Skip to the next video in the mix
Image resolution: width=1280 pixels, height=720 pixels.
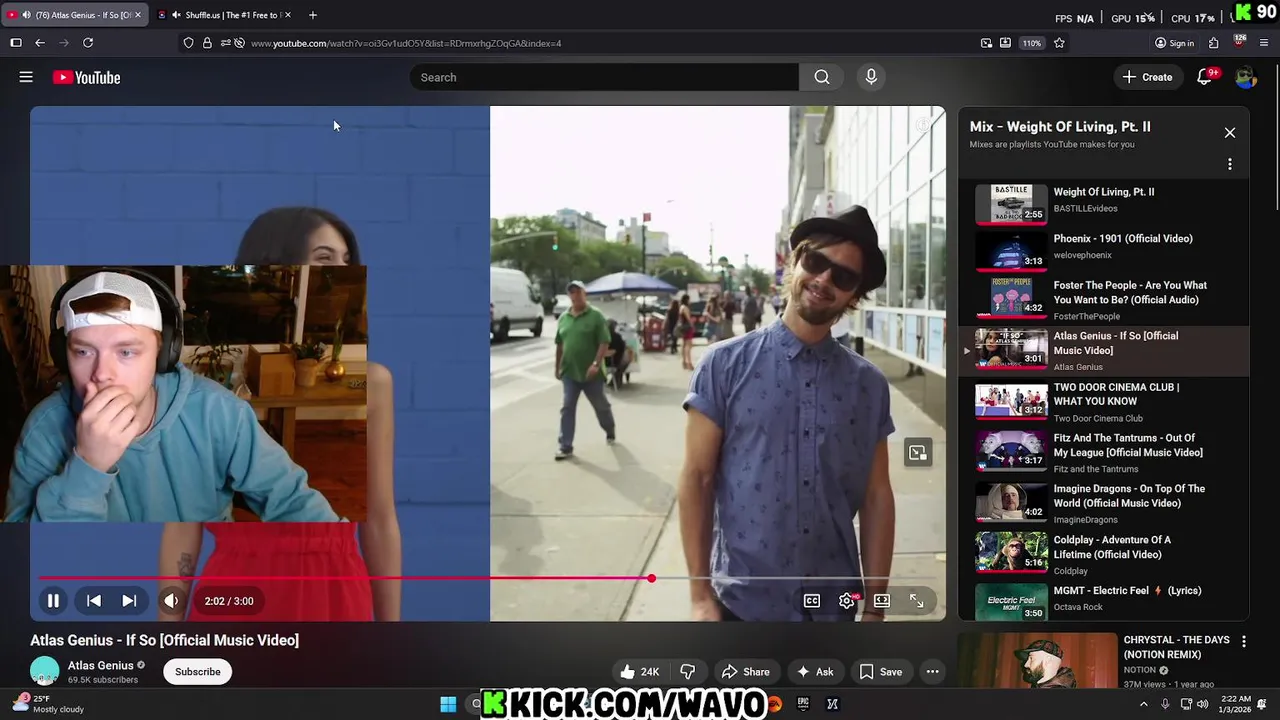click(x=129, y=601)
